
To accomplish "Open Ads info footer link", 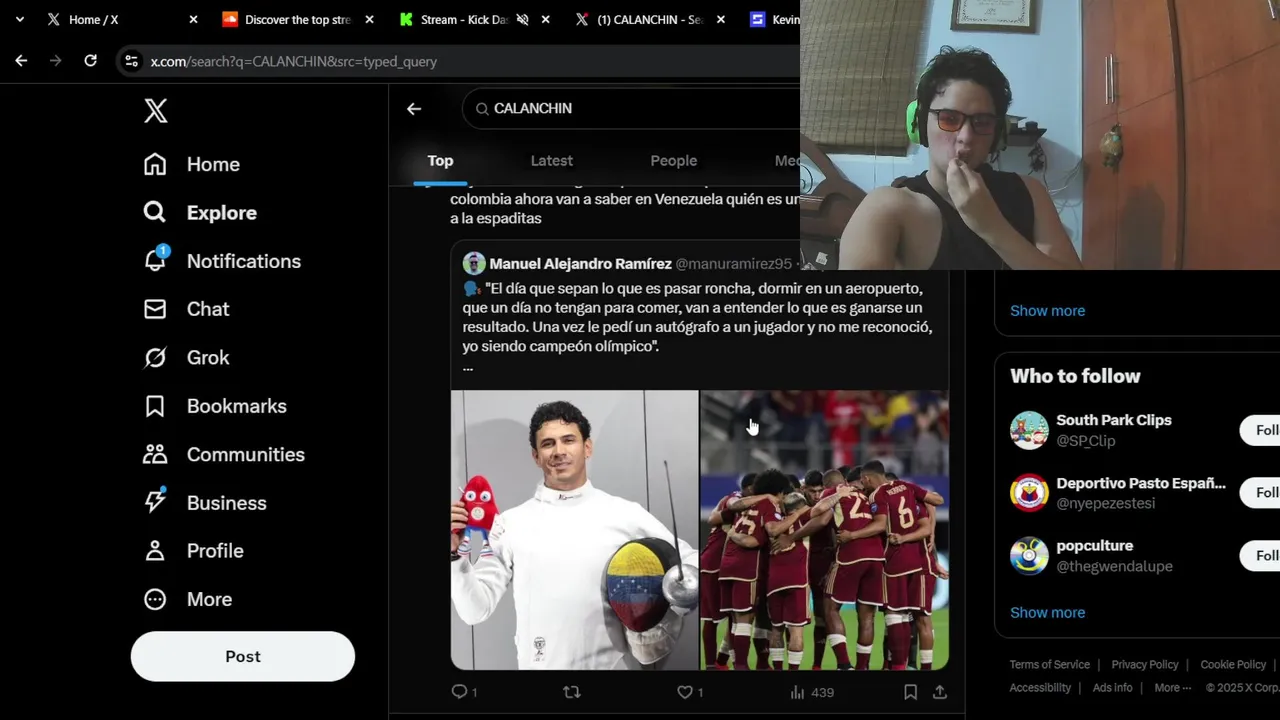I will point(1113,688).
